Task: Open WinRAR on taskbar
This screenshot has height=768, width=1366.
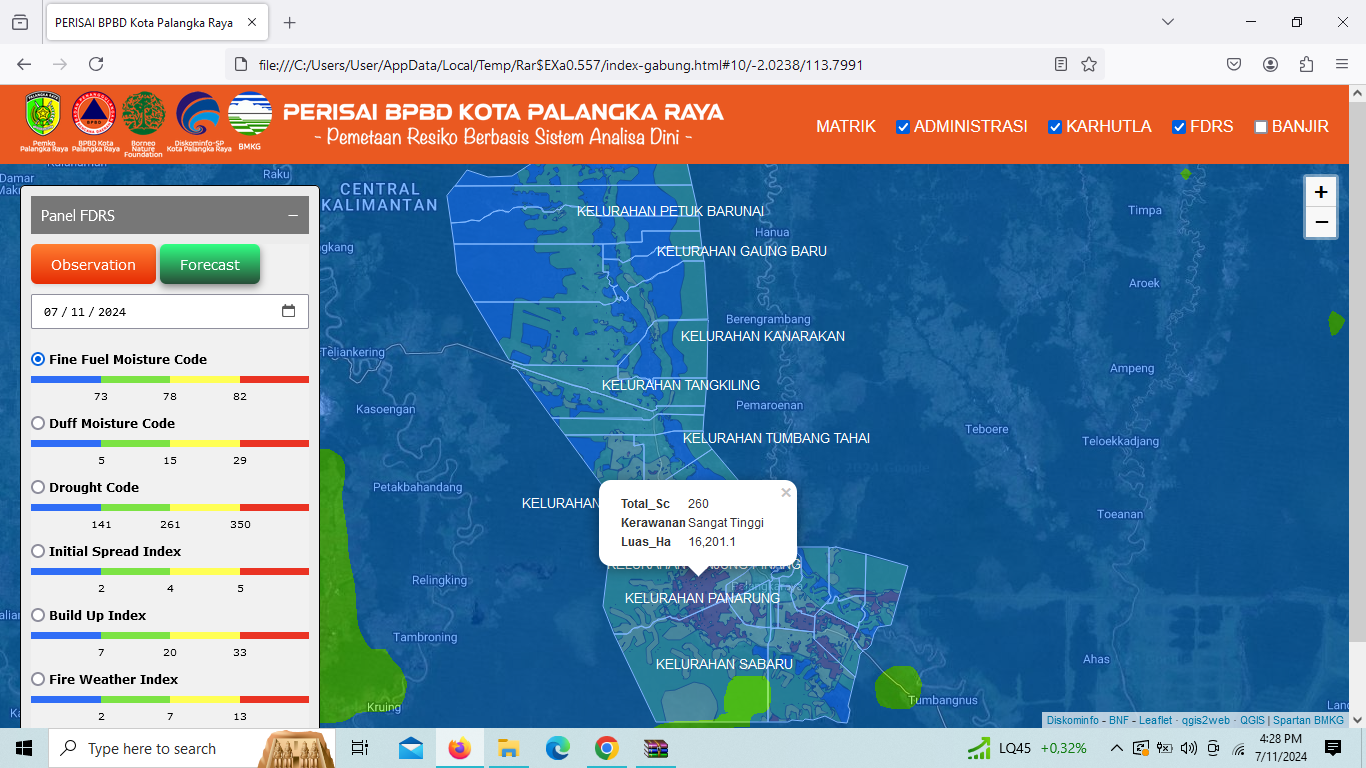Action: point(655,748)
